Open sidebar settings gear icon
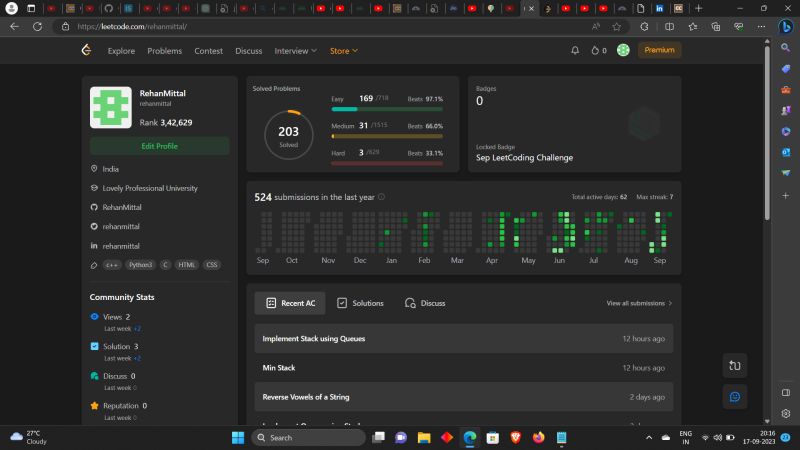Image resolution: width=800 pixels, height=450 pixels. tap(786, 413)
